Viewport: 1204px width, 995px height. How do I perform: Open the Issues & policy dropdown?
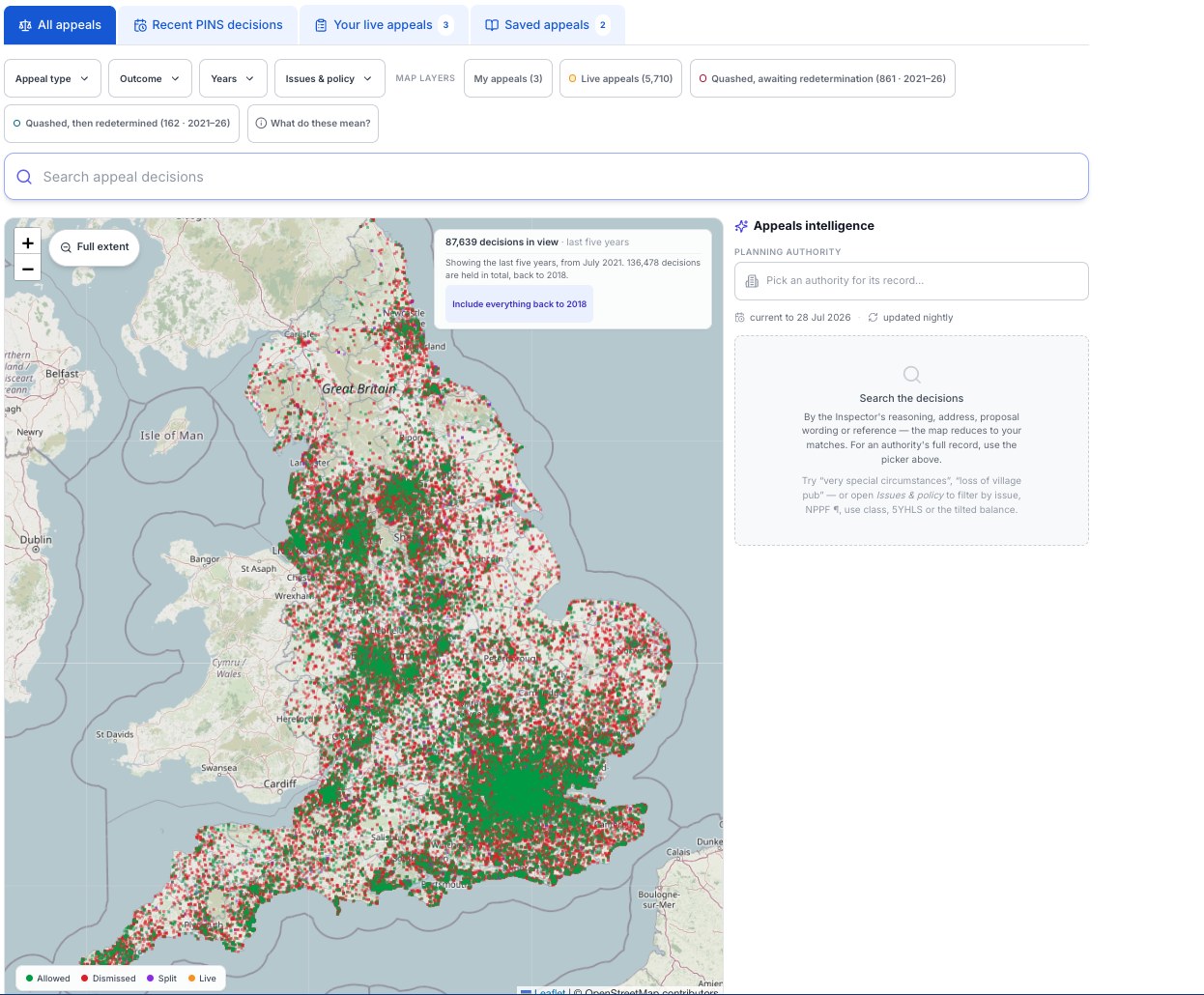tap(329, 78)
